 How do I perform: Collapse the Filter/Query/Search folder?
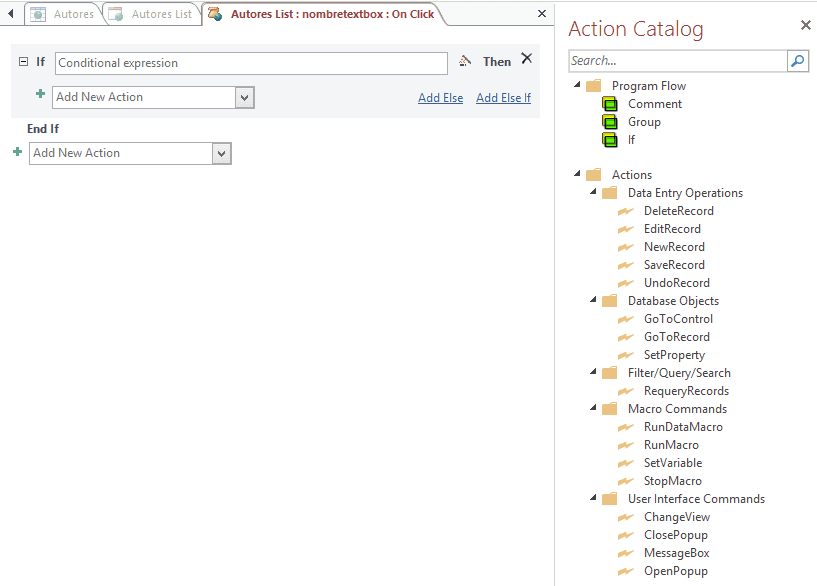coord(593,371)
